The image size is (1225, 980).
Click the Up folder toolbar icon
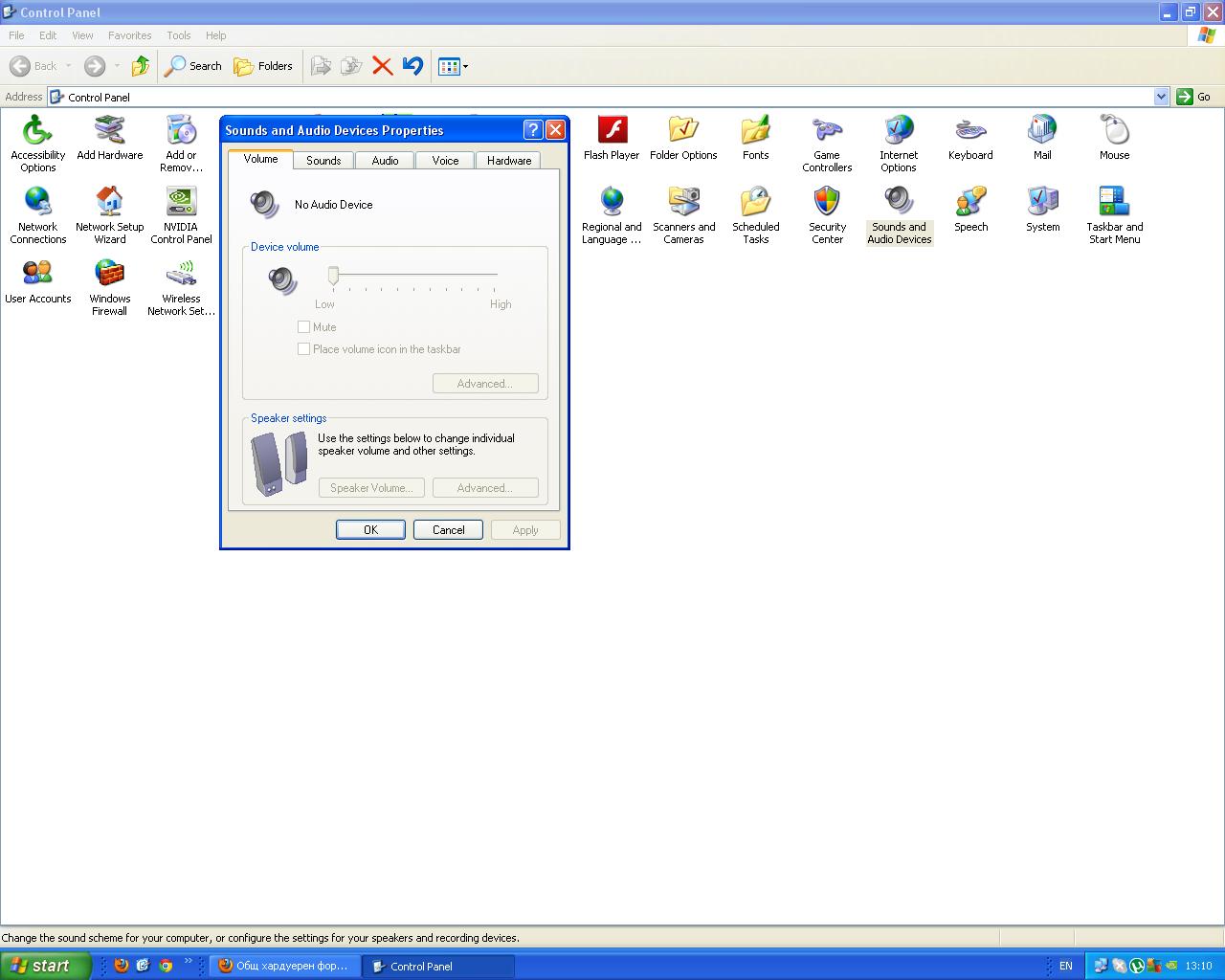(x=141, y=66)
